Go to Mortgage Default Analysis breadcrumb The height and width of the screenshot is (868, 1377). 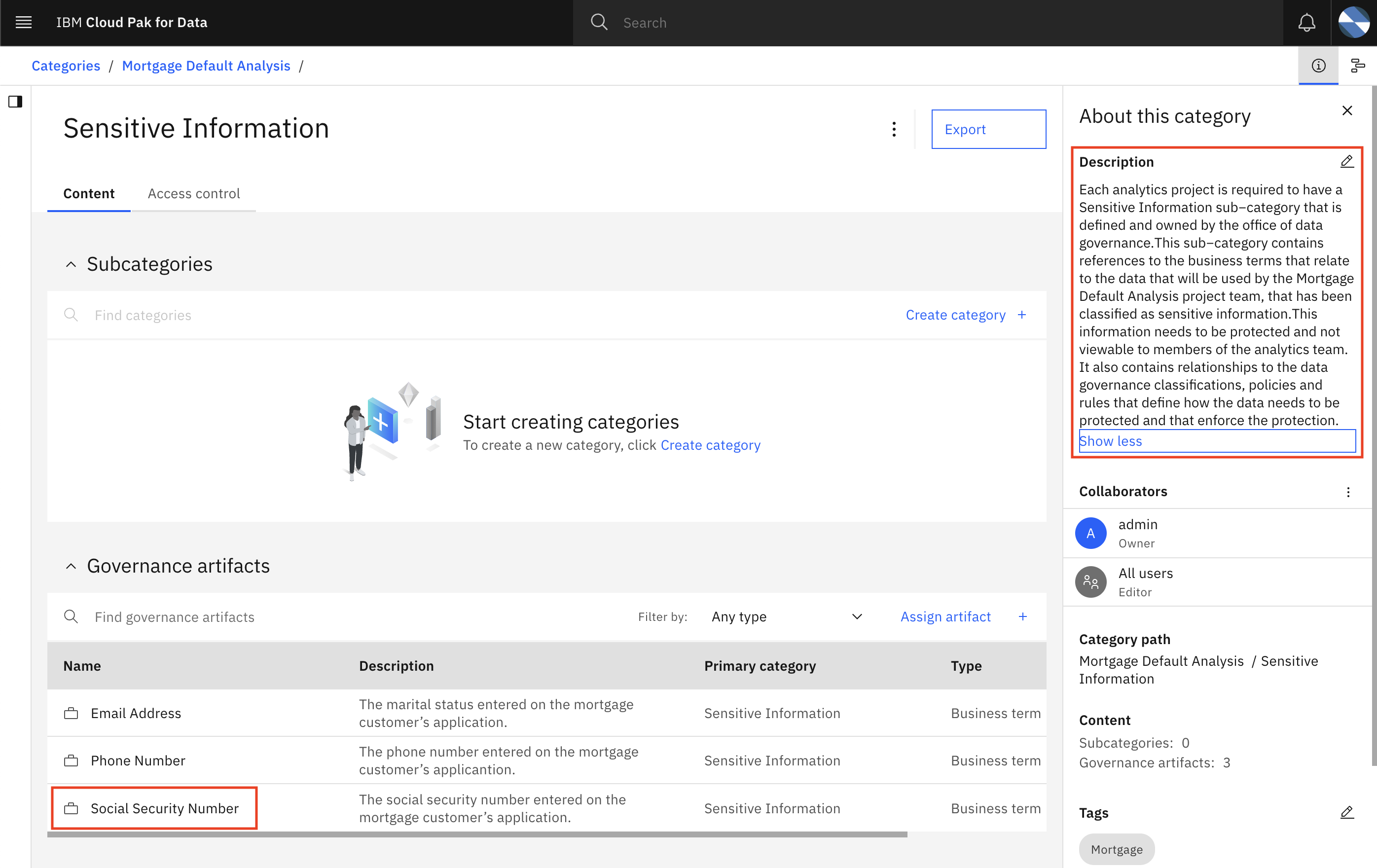coord(206,66)
